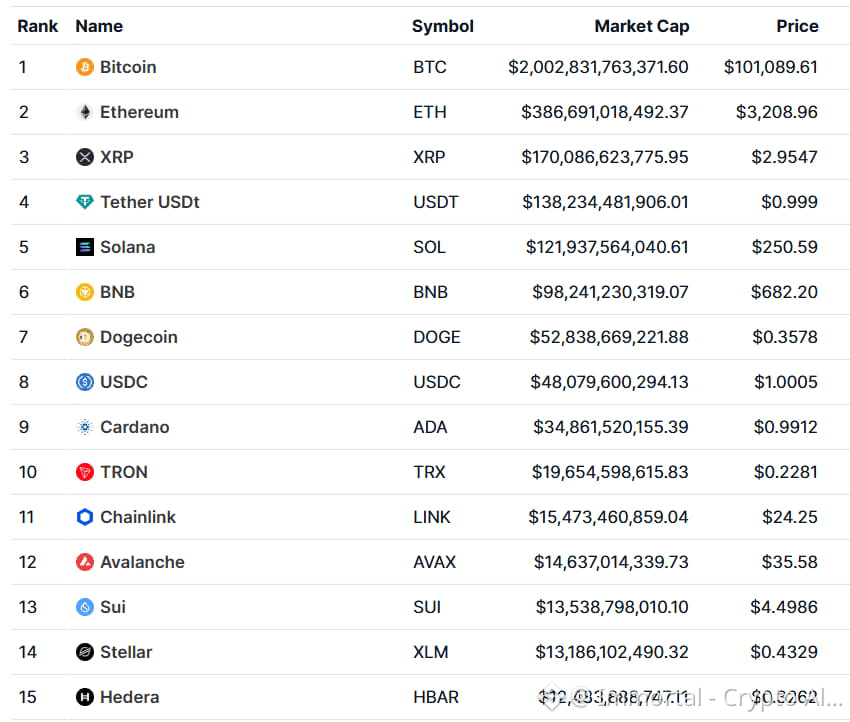
Task: Click the Sui droplet icon
Action: click(x=85, y=607)
